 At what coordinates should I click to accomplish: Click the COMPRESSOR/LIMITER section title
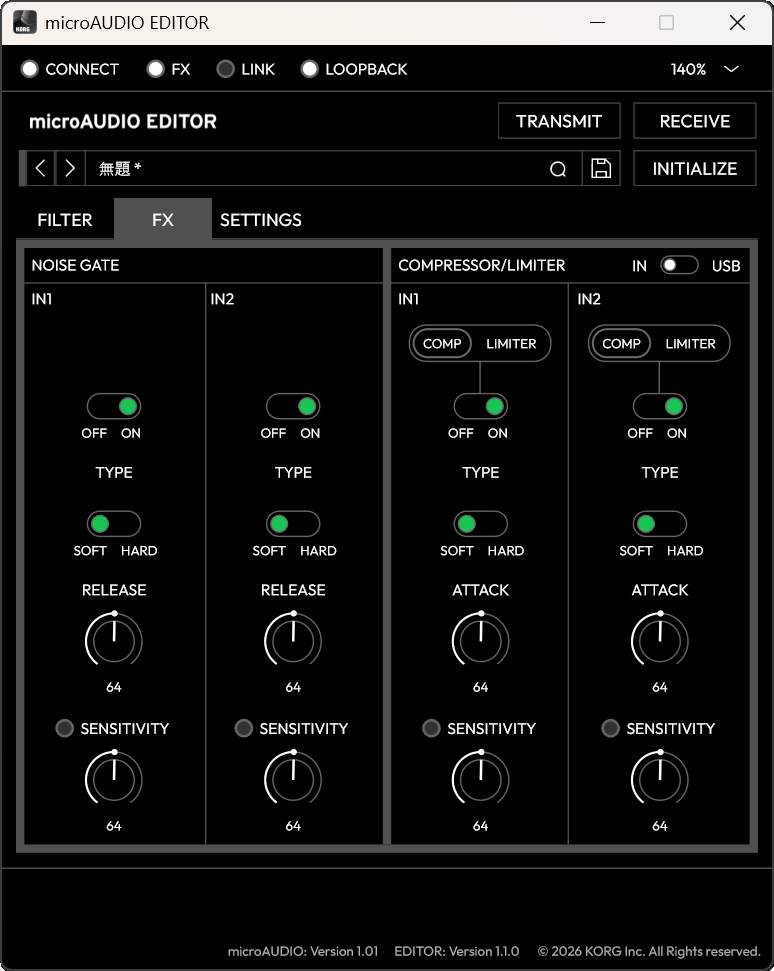coord(482,265)
